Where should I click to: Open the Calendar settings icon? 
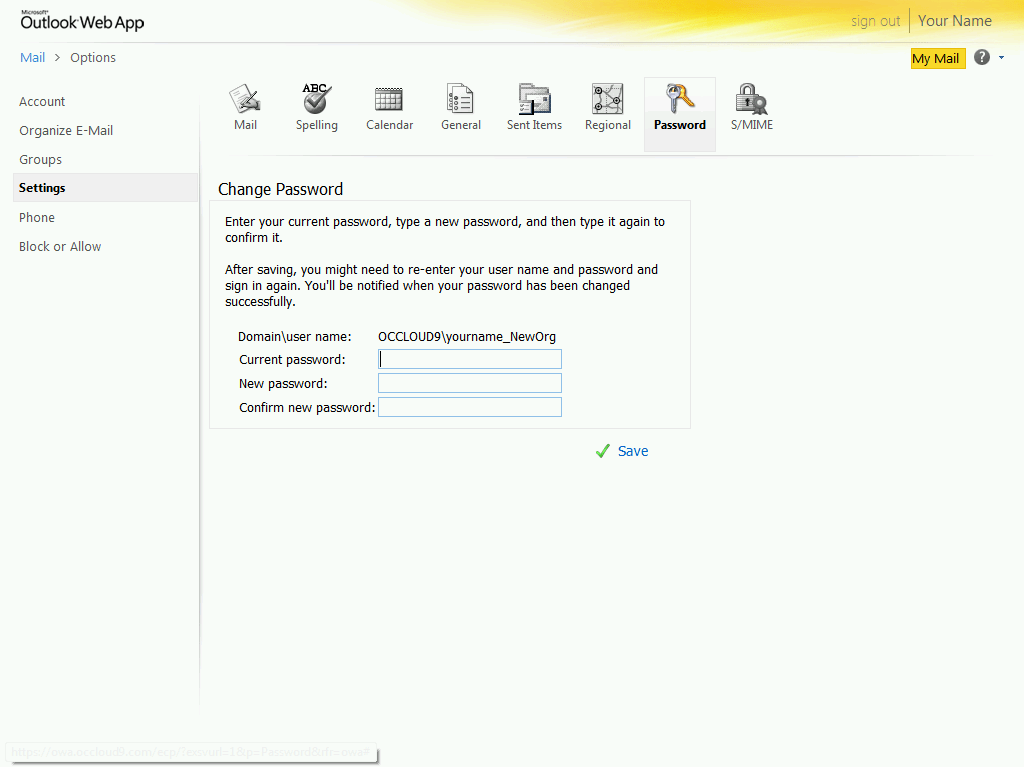click(x=389, y=99)
